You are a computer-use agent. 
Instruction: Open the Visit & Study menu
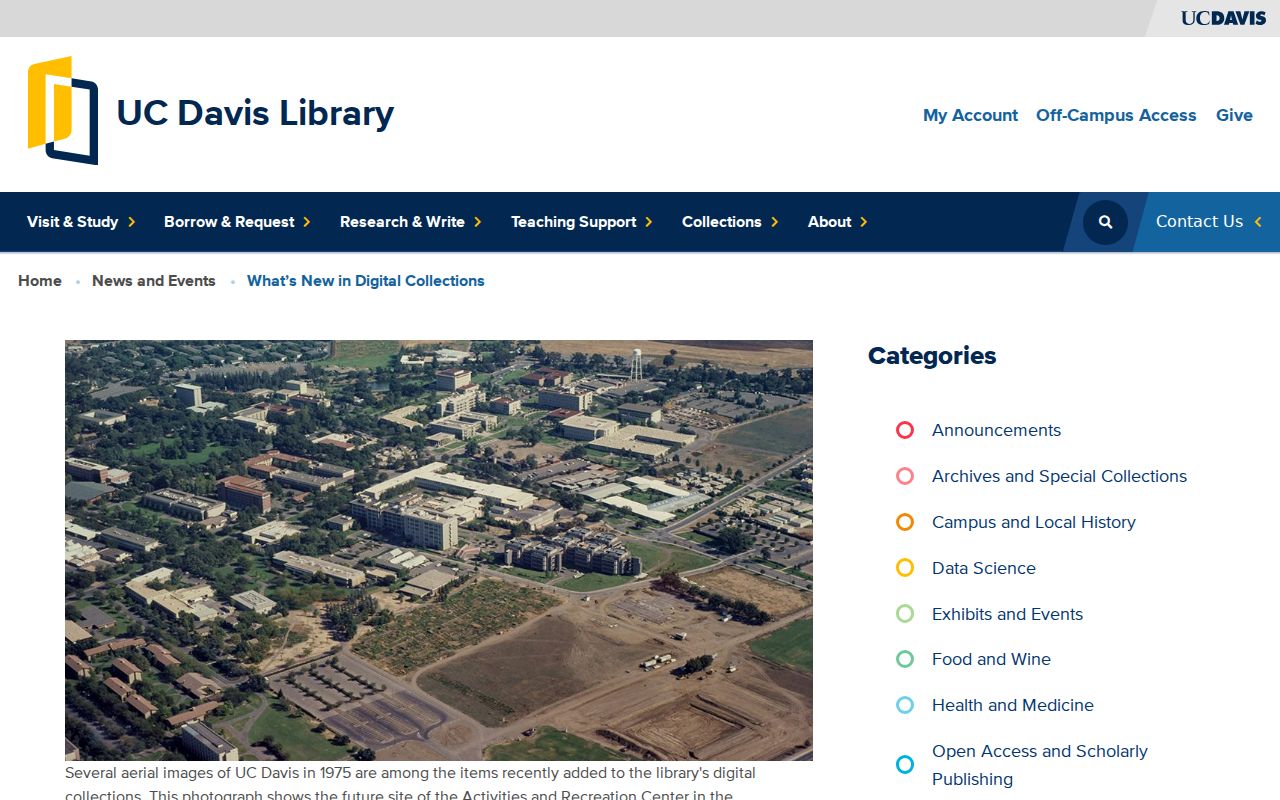73,222
